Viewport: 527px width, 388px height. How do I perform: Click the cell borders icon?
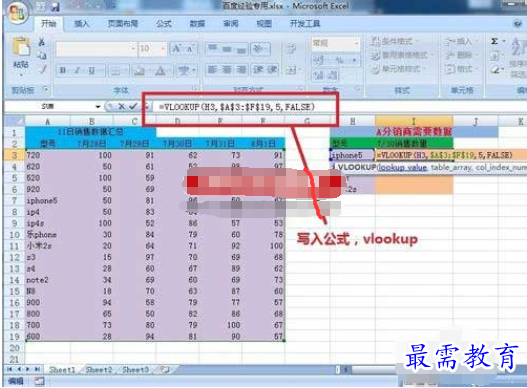coord(115,71)
